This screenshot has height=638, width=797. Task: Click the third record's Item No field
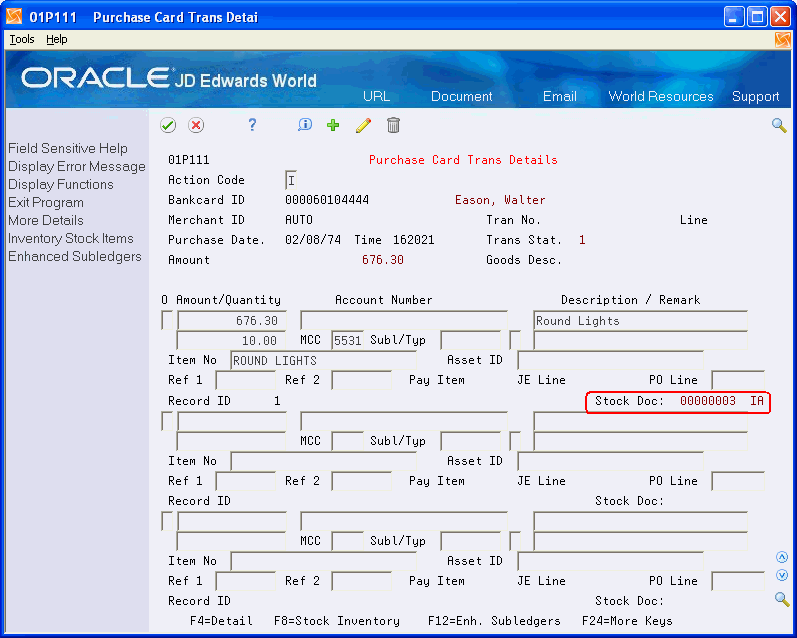pyautogui.click(x=324, y=561)
